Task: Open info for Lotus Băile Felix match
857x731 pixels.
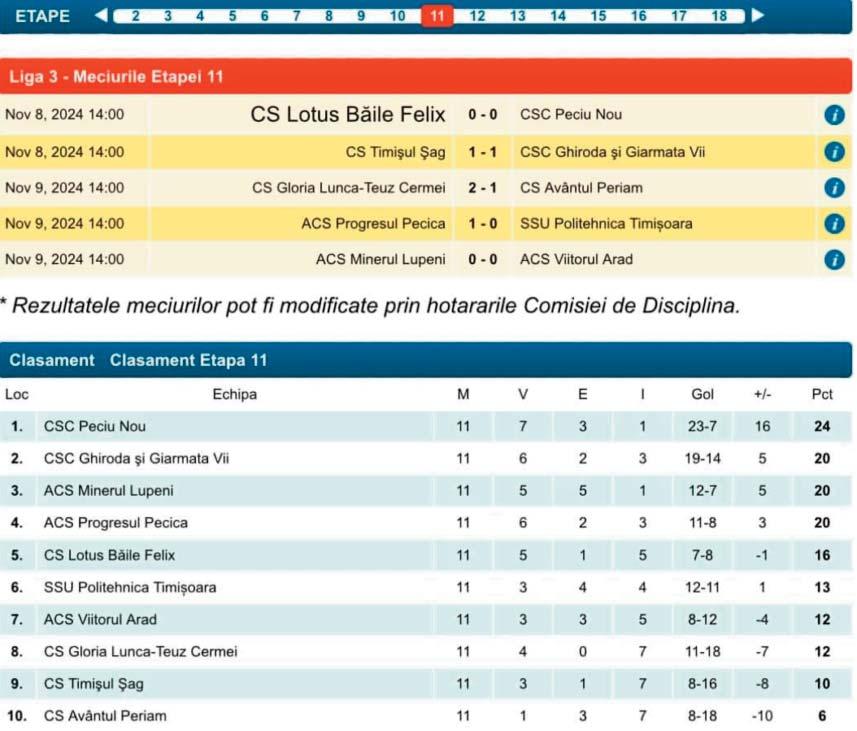Action: 834,115
